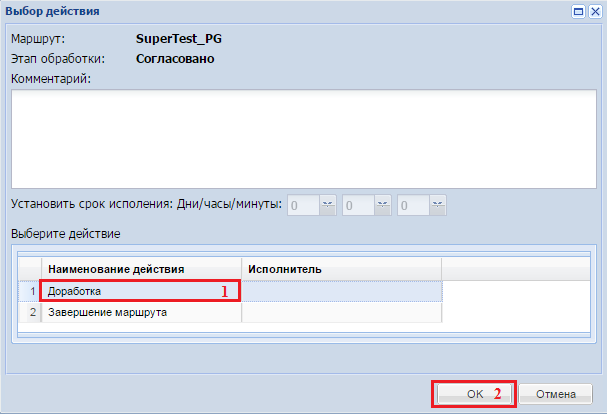
Task: Click the spinner arrows on the days field
Action: click(328, 205)
